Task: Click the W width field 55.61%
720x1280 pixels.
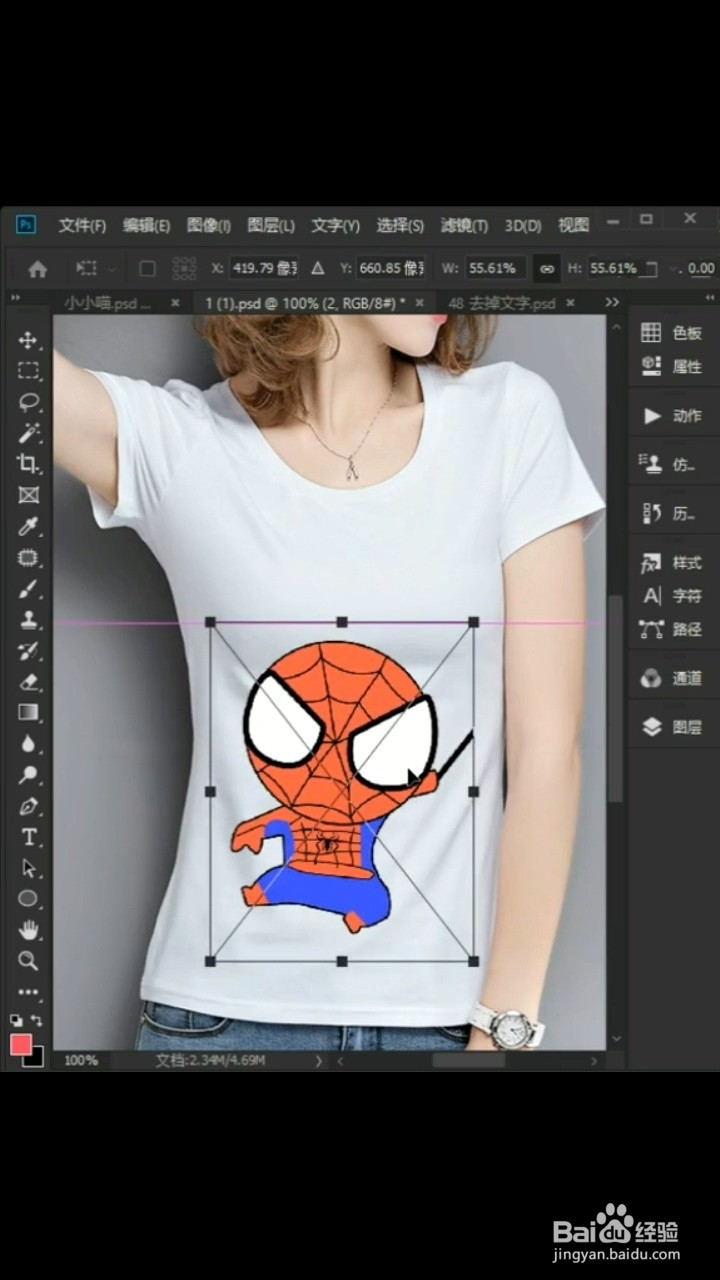Action: pyautogui.click(x=495, y=268)
